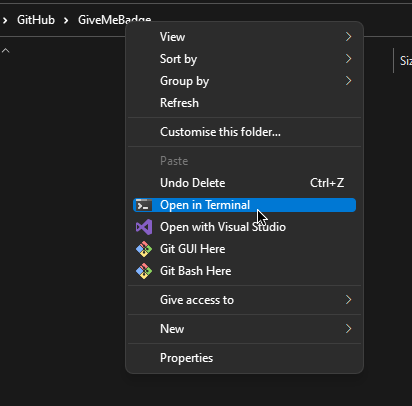Expand the New submenu arrow
Image resolution: width=412 pixels, height=406 pixels.
(348, 329)
